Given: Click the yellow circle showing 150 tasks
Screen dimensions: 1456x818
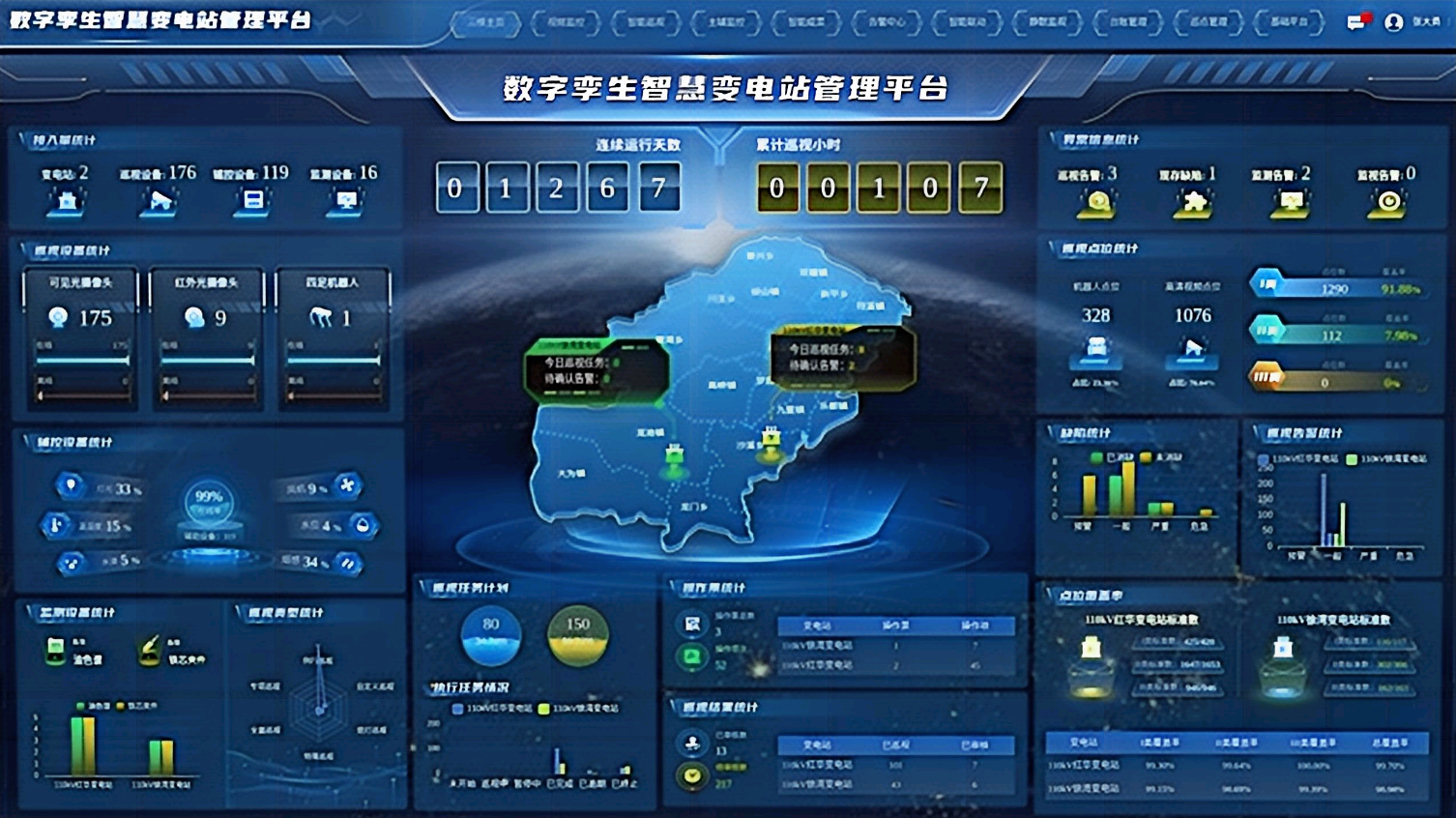Looking at the screenshot, I should click(578, 634).
